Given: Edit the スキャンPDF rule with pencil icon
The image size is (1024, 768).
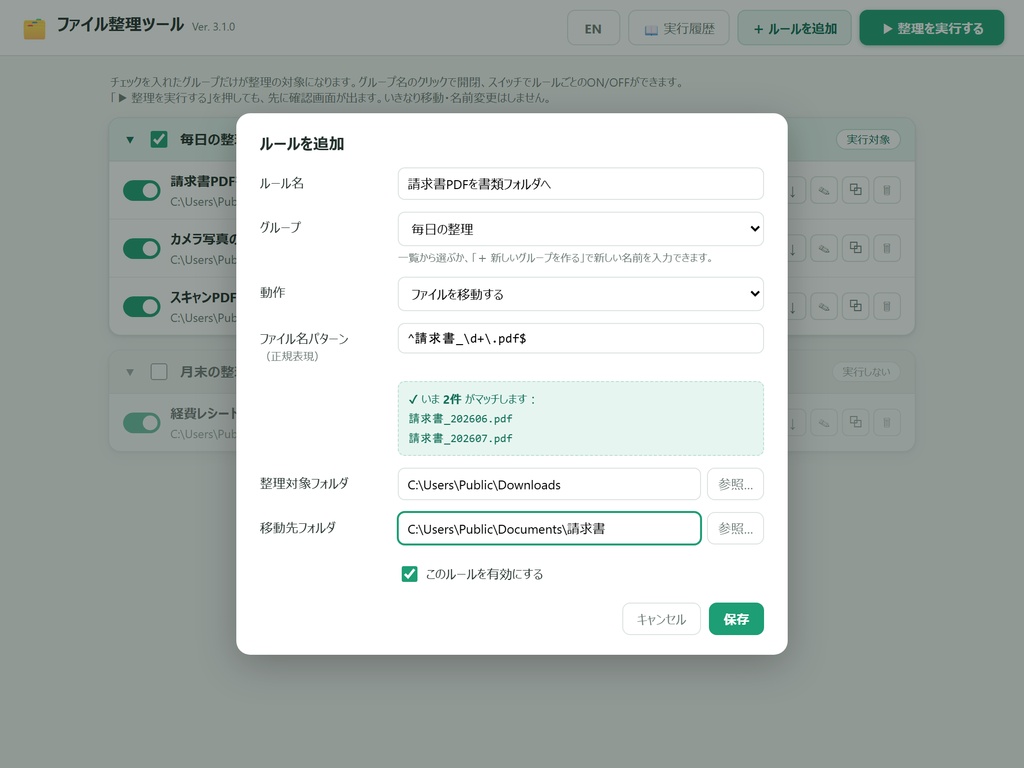Looking at the screenshot, I should pyautogui.click(x=824, y=306).
